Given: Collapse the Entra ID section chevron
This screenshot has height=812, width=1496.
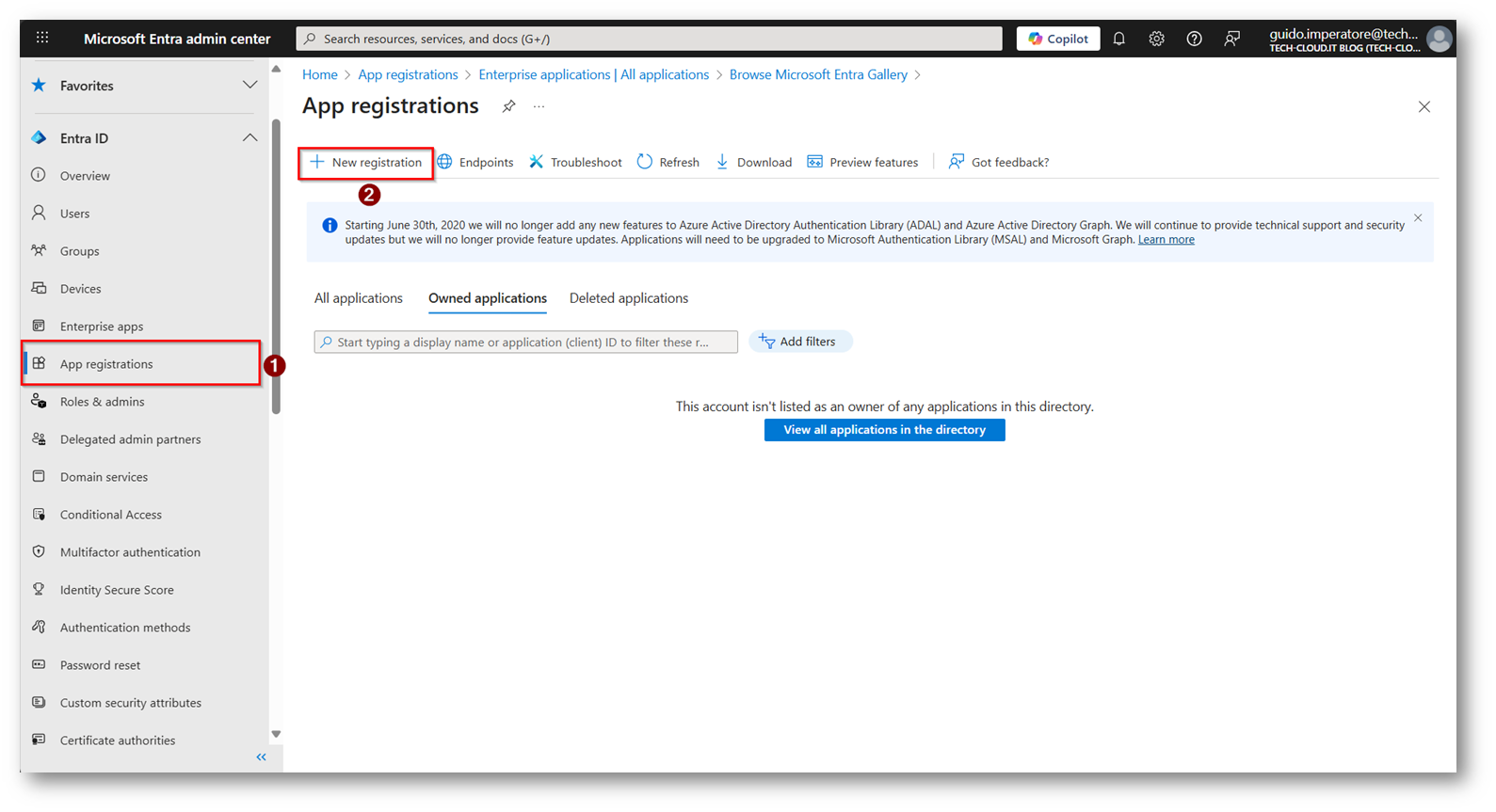Looking at the screenshot, I should pos(249,137).
